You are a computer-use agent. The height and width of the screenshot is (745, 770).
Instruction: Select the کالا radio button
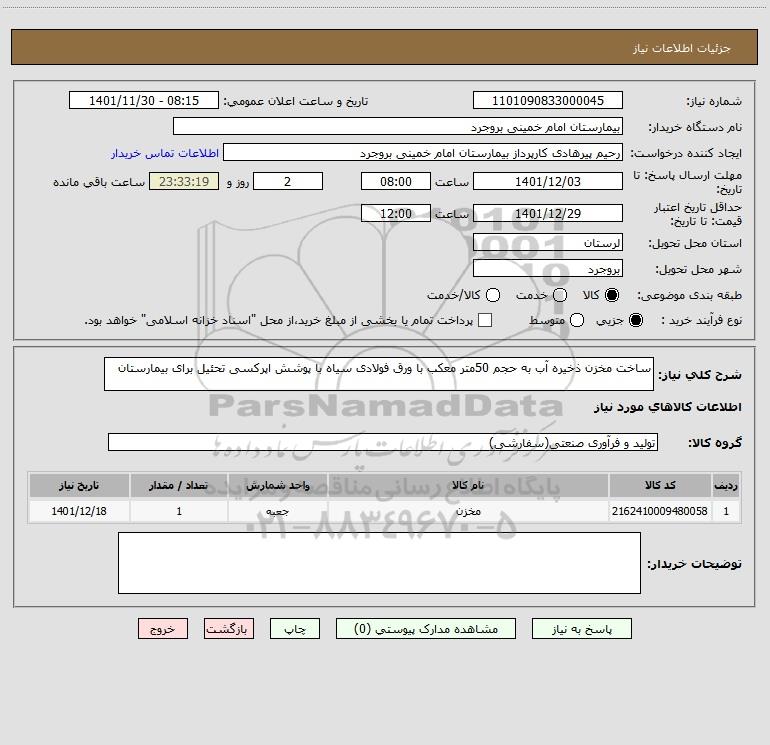tap(612, 295)
